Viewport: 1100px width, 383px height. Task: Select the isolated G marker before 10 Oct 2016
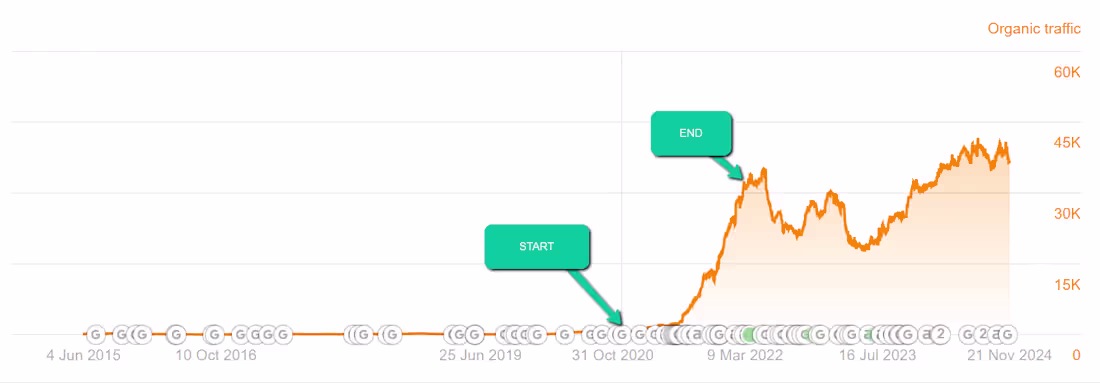click(177, 335)
